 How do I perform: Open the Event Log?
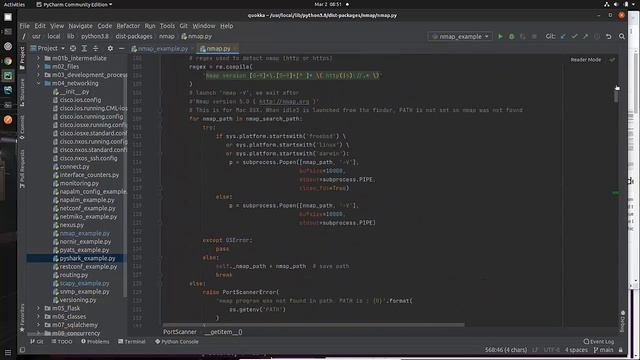599,342
